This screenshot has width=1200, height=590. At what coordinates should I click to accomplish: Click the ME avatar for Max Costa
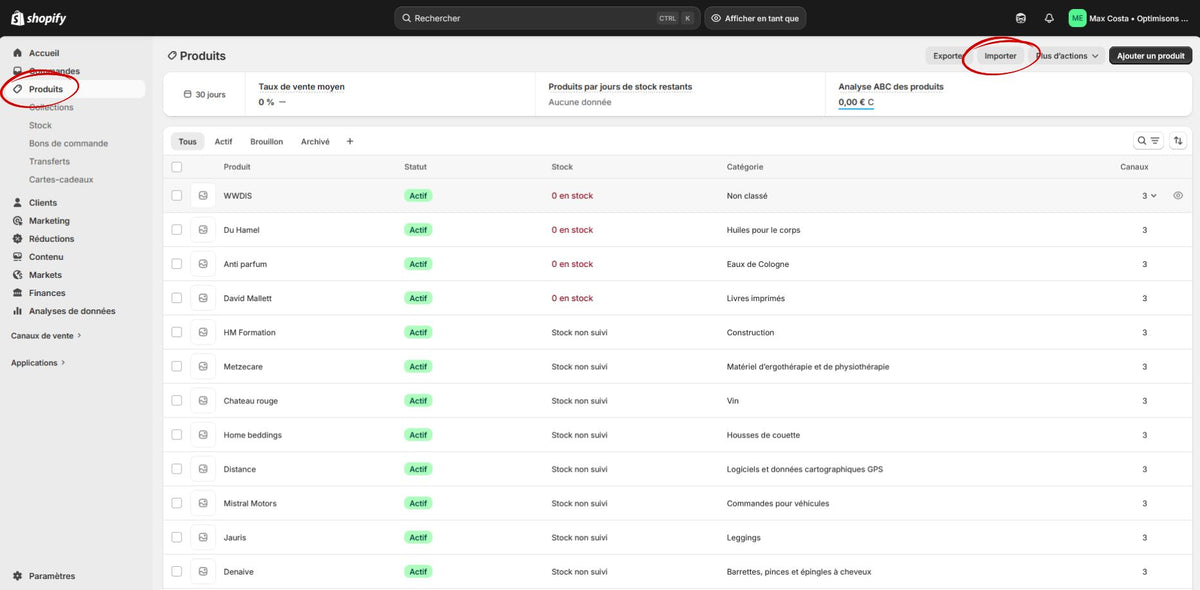point(1077,18)
